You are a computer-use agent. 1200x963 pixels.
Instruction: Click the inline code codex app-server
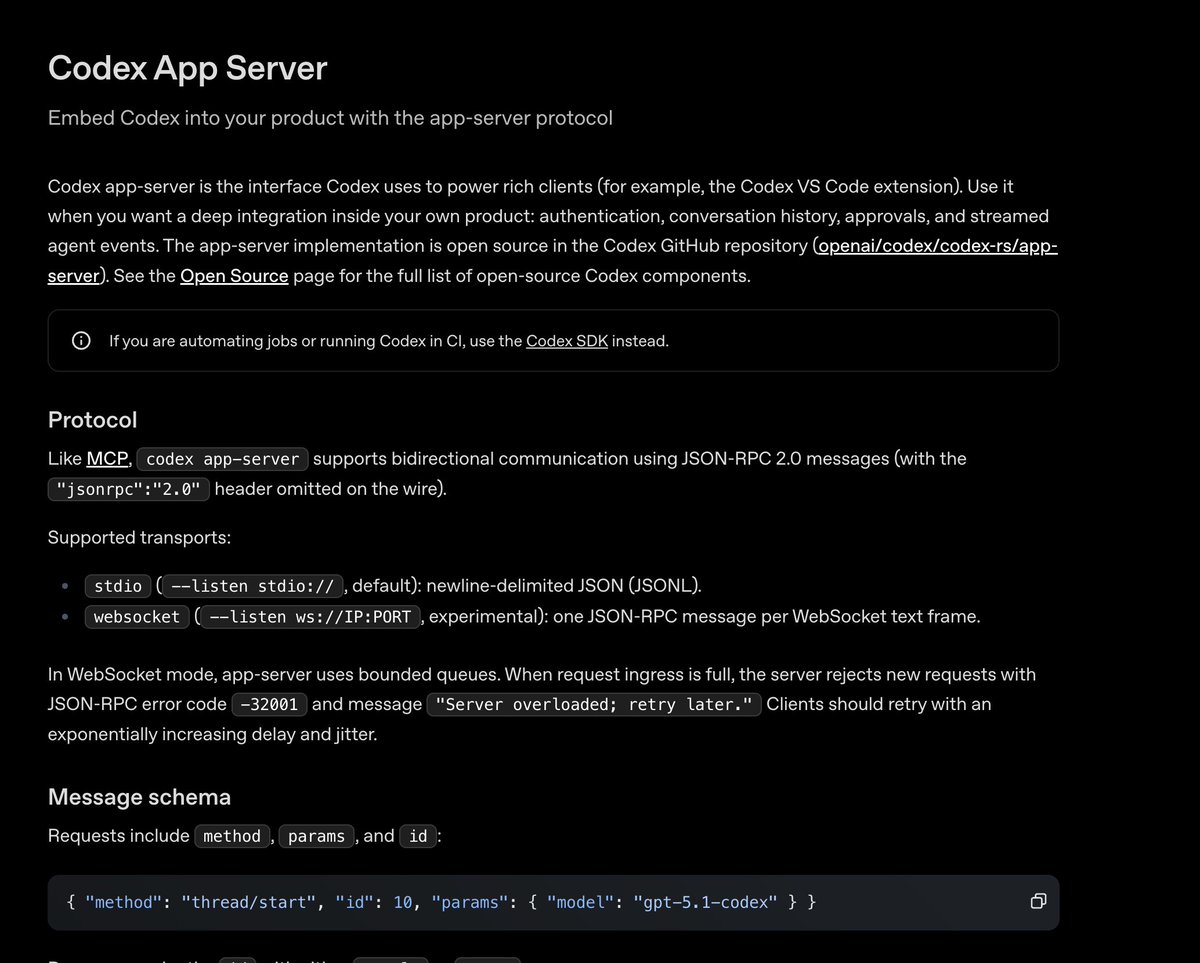click(222, 460)
